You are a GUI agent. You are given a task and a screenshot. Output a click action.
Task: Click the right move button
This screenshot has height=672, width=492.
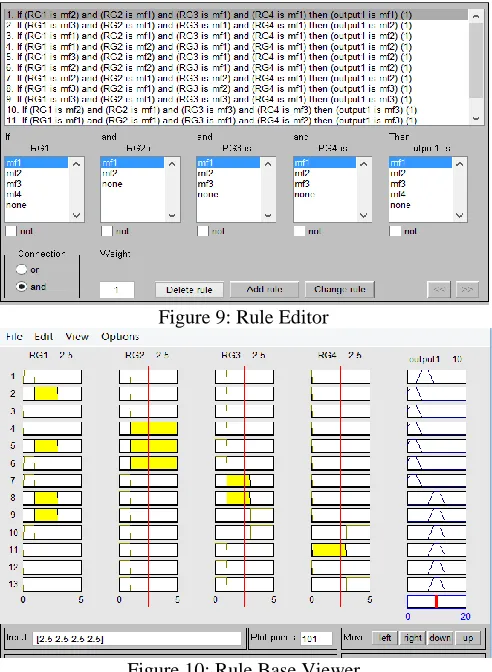click(x=412, y=638)
